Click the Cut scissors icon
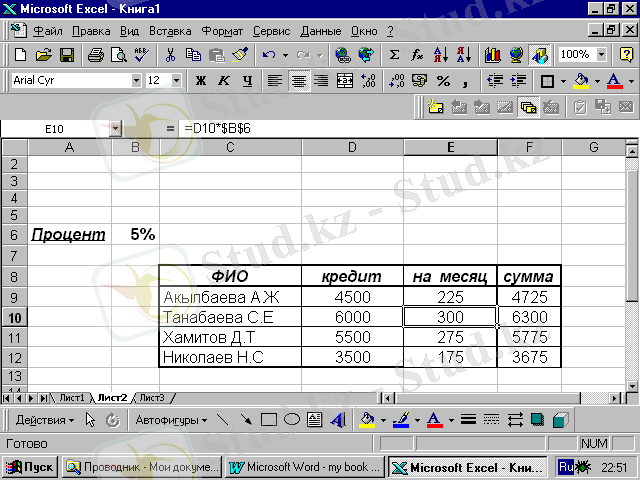640x480 pixels. (171, 55)
